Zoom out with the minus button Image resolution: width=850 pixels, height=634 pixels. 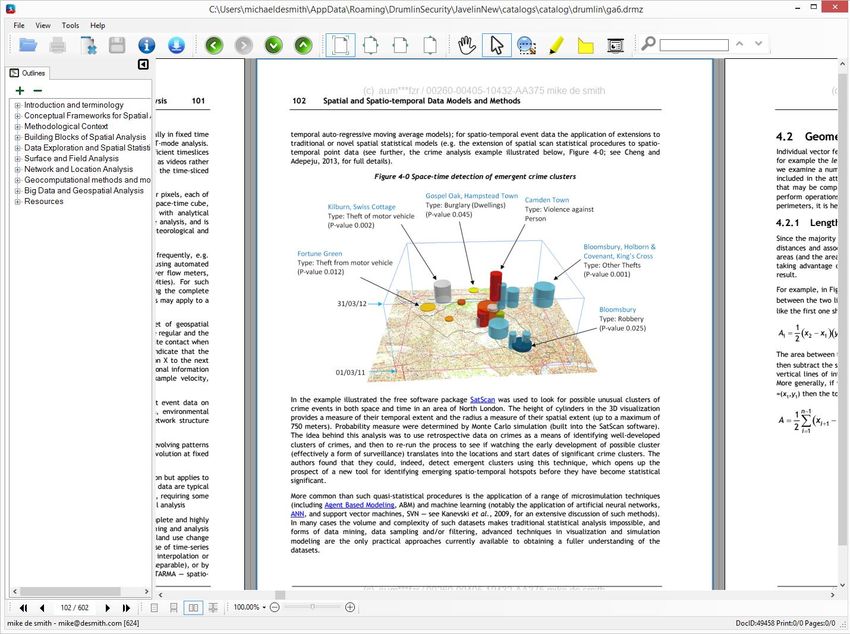[274, 607]
